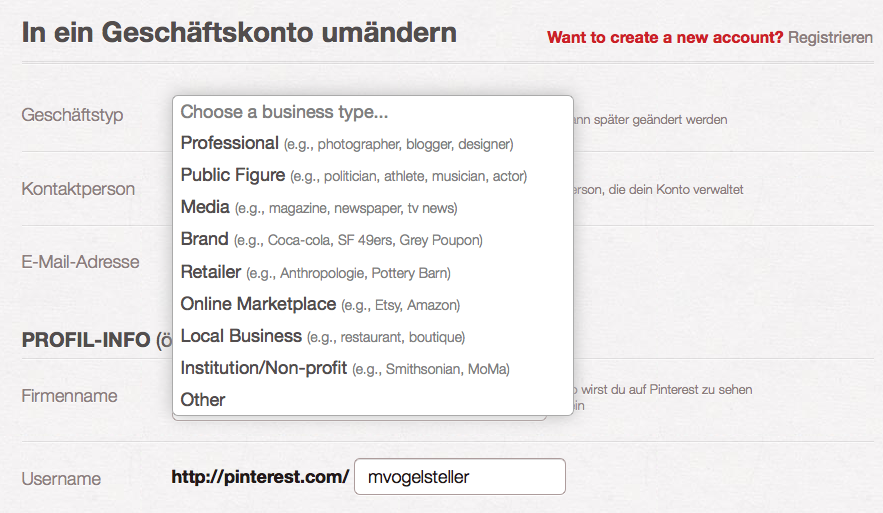This screenshot has height=513, width=883.
Task: Click the Geschäftstyp label
Action: 72,115
